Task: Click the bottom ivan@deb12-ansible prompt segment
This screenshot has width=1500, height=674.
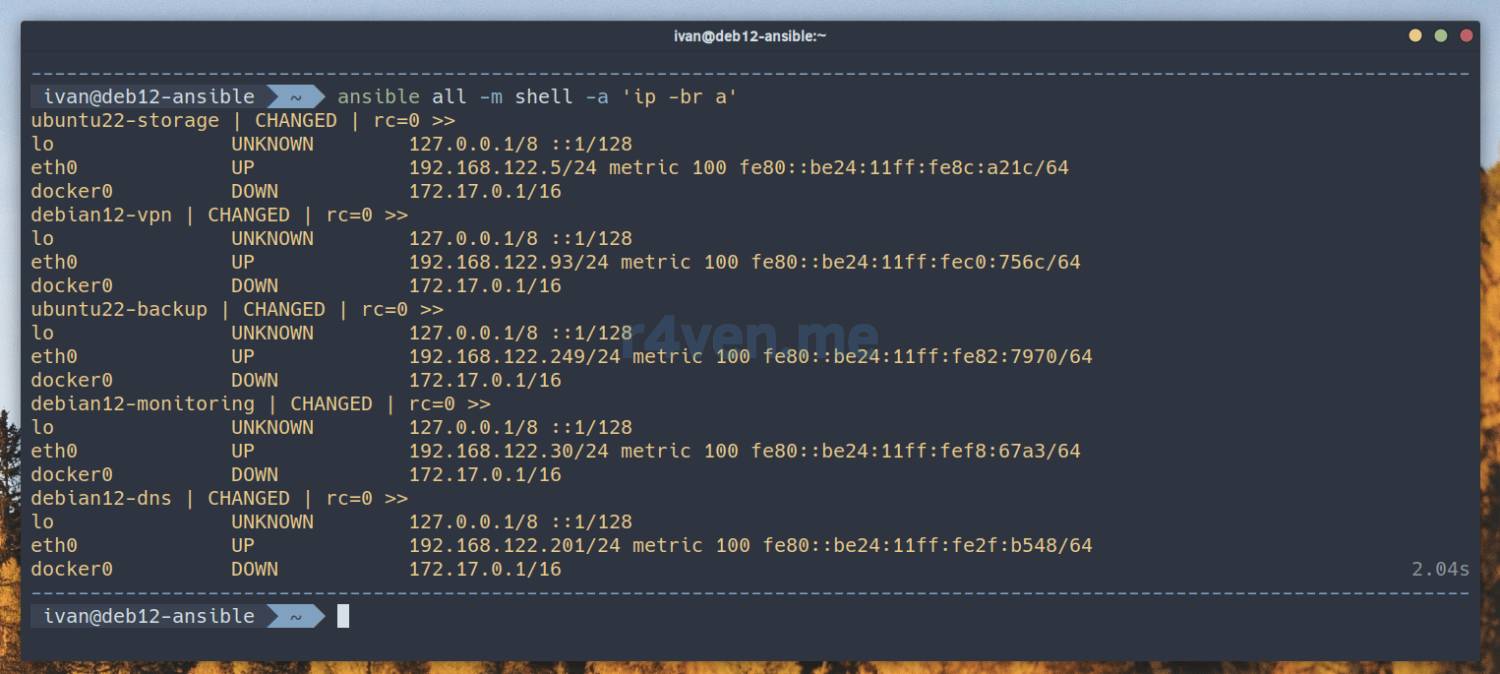Action: click(150, 617)
